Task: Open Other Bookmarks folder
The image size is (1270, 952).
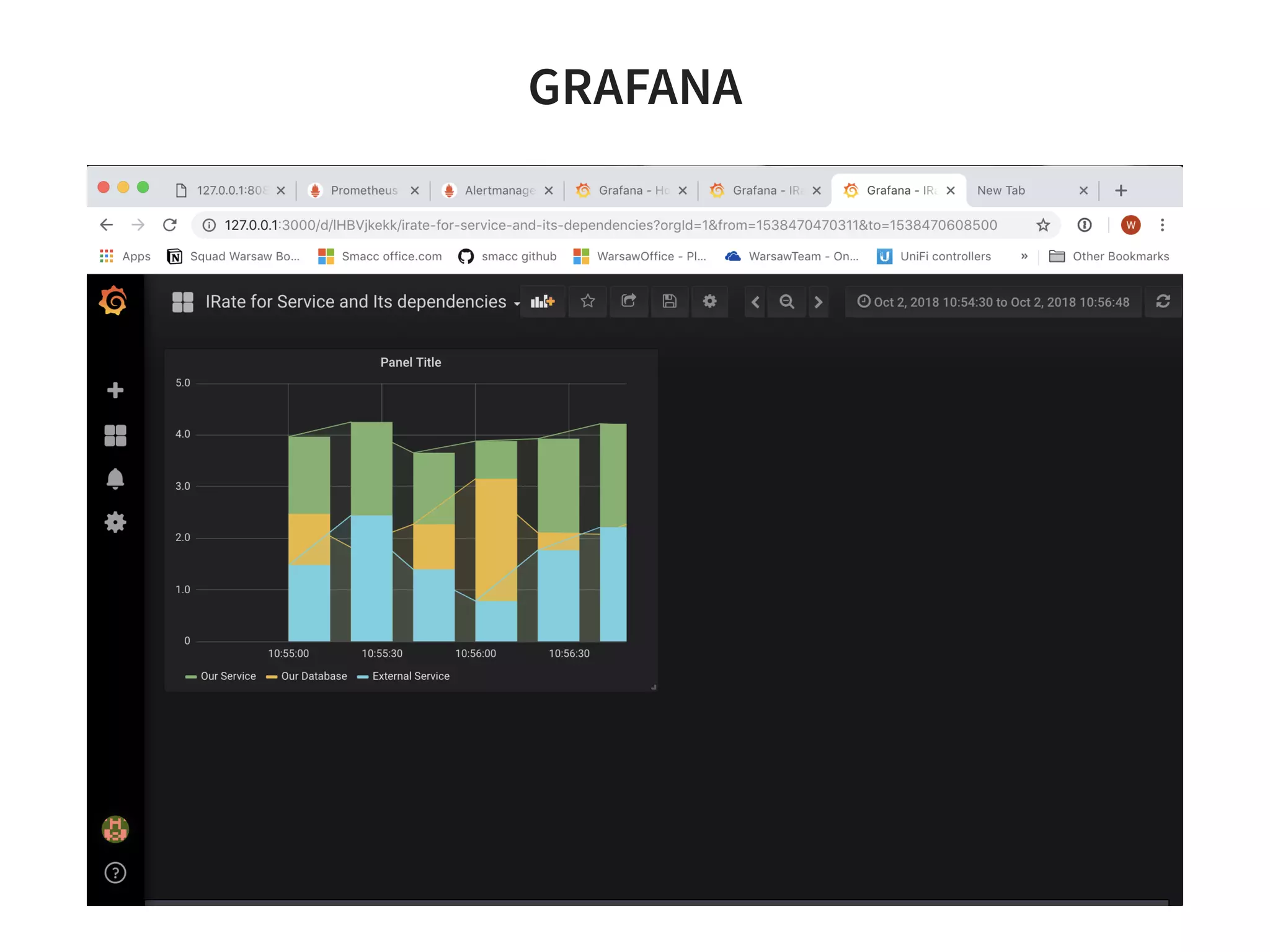Action: [x=1109, y=256]
